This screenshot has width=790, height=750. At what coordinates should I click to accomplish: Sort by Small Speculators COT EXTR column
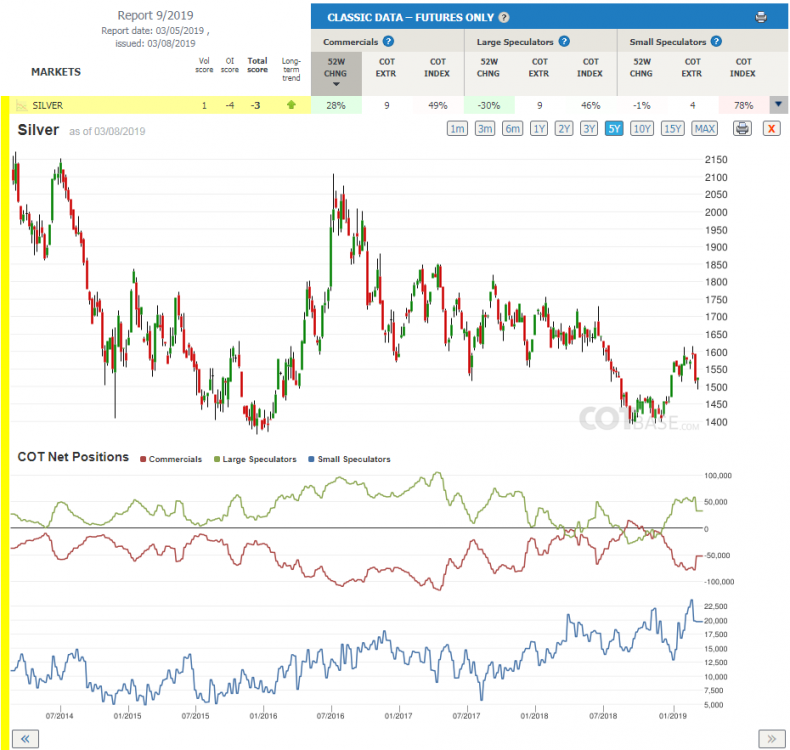click(x=692, y=67)
